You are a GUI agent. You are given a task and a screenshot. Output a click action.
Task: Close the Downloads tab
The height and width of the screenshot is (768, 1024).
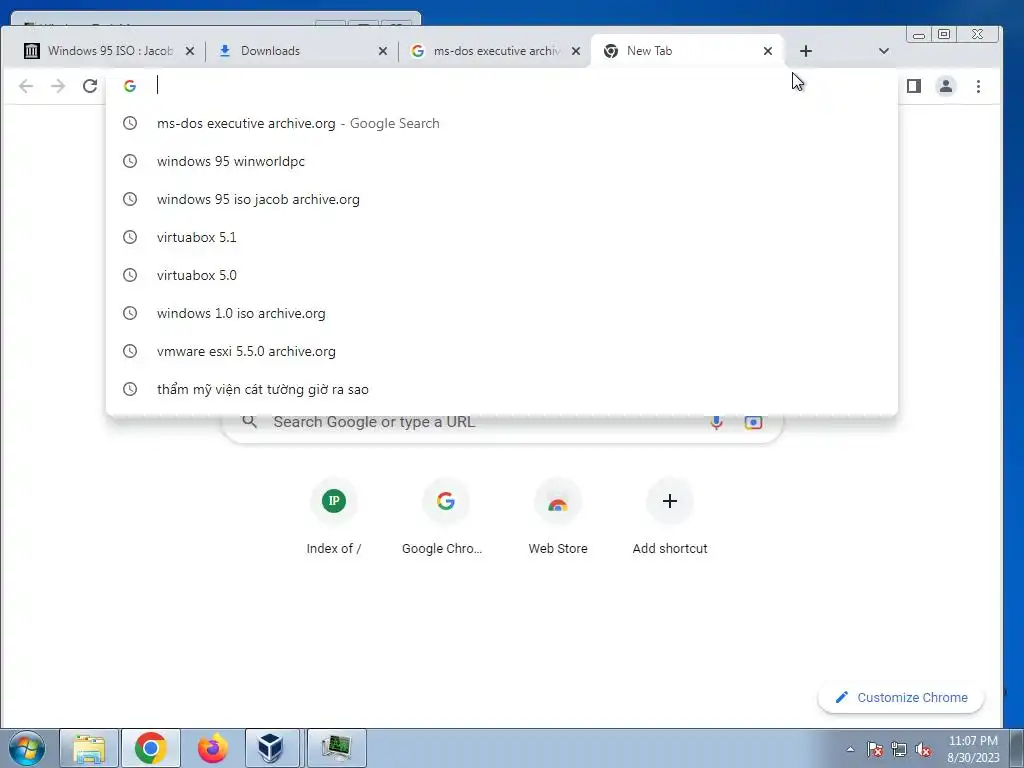click(x=383, y=51)
